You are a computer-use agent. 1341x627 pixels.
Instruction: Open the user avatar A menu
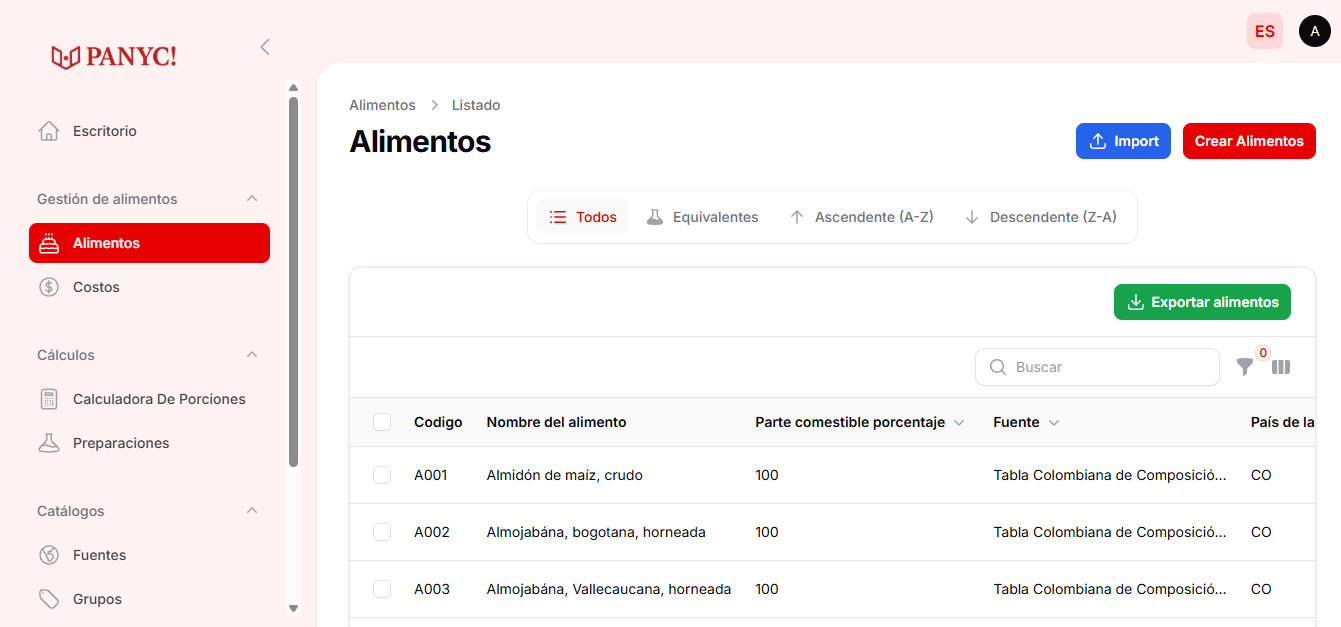(x=1314, y=31)
